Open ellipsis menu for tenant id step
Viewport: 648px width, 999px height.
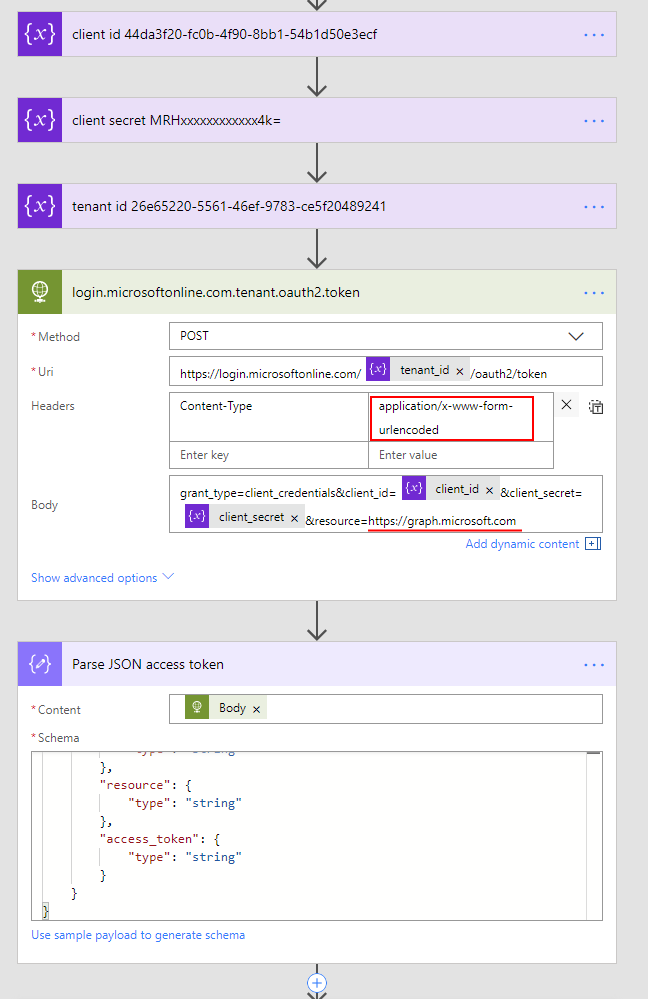coord(594,207)
